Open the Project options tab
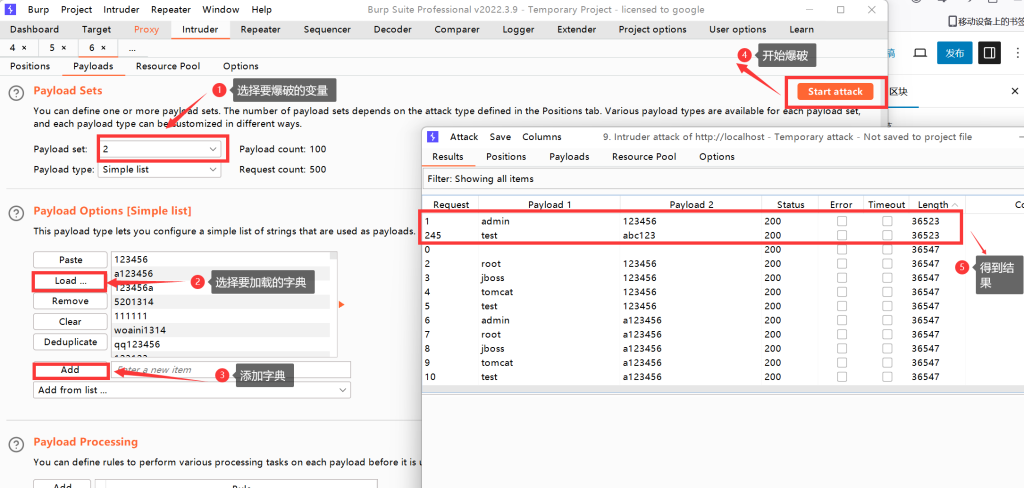This screenshot has height=488, width=1024. (x=652, y=29)
